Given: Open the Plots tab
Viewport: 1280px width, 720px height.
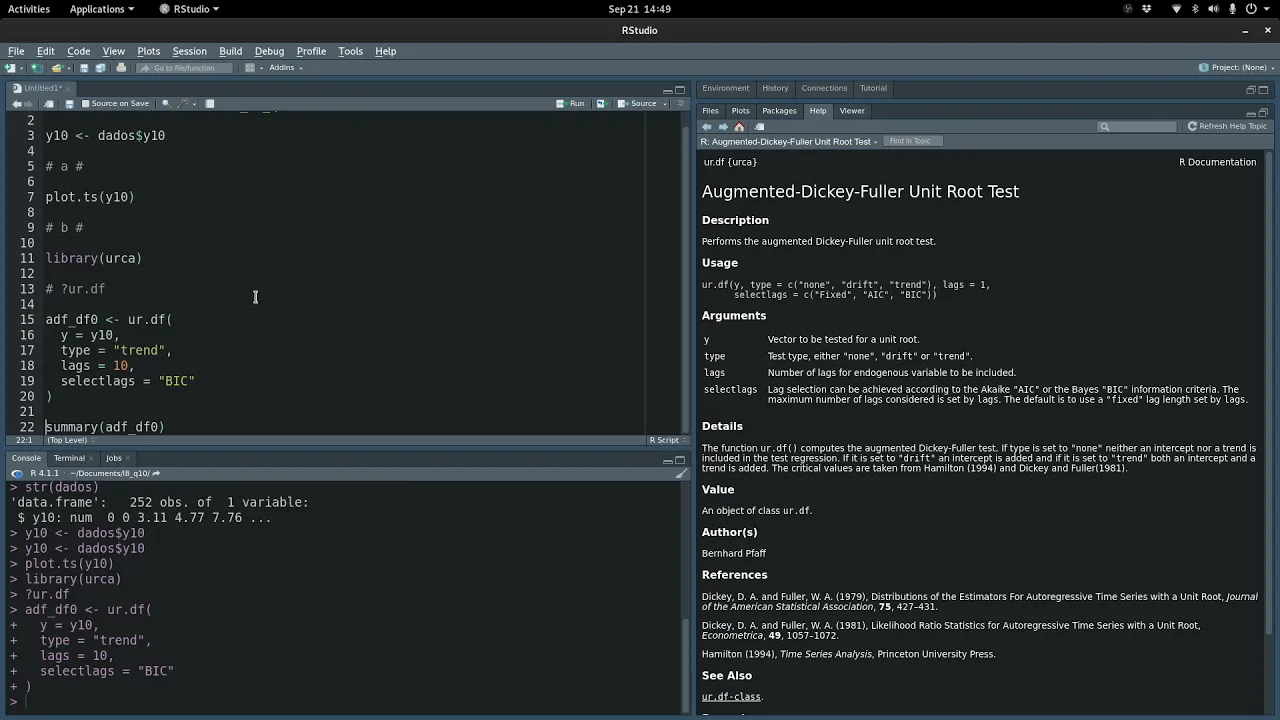Looking at the screenshot, I should (740, 111).
